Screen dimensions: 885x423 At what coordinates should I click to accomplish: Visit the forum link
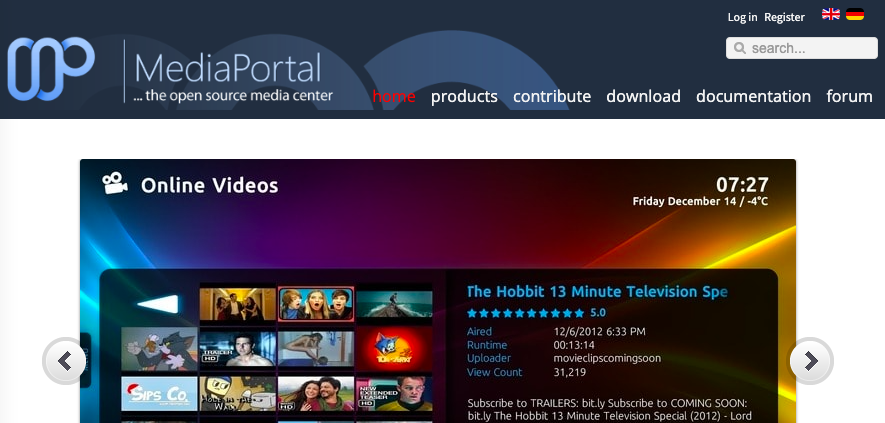pos(849,97)
